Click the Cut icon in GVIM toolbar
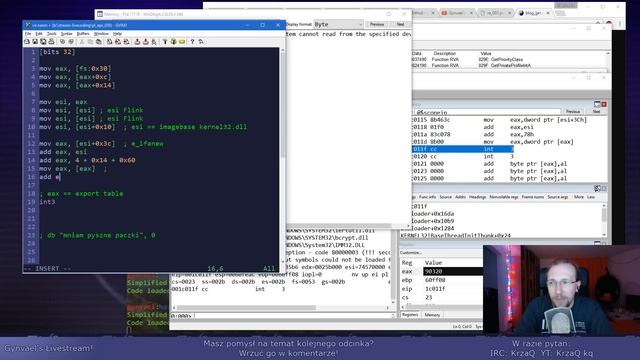The image size is (640, 360). click(82, 42)
